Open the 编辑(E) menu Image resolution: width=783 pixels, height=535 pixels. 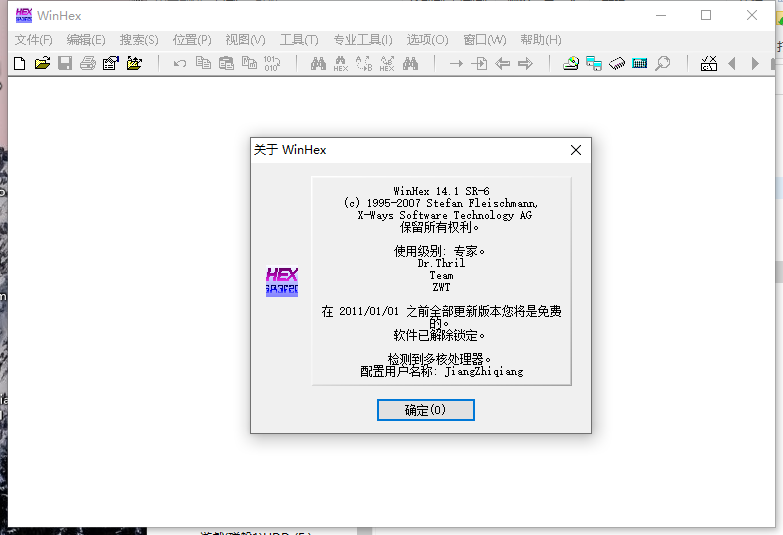pos(86,40)
